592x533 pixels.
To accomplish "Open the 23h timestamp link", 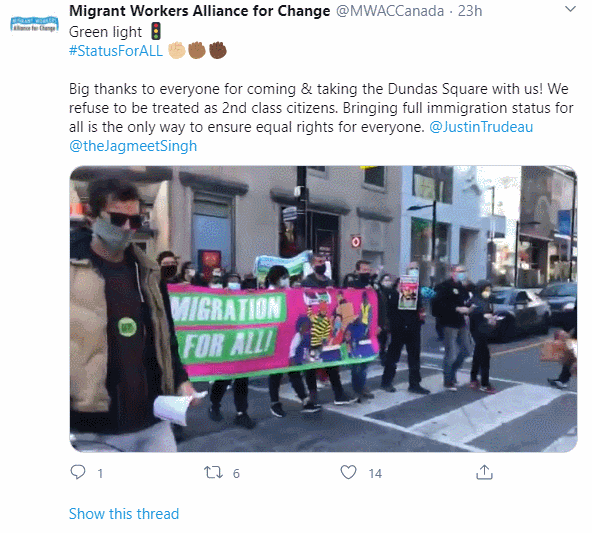I will 470,11.
